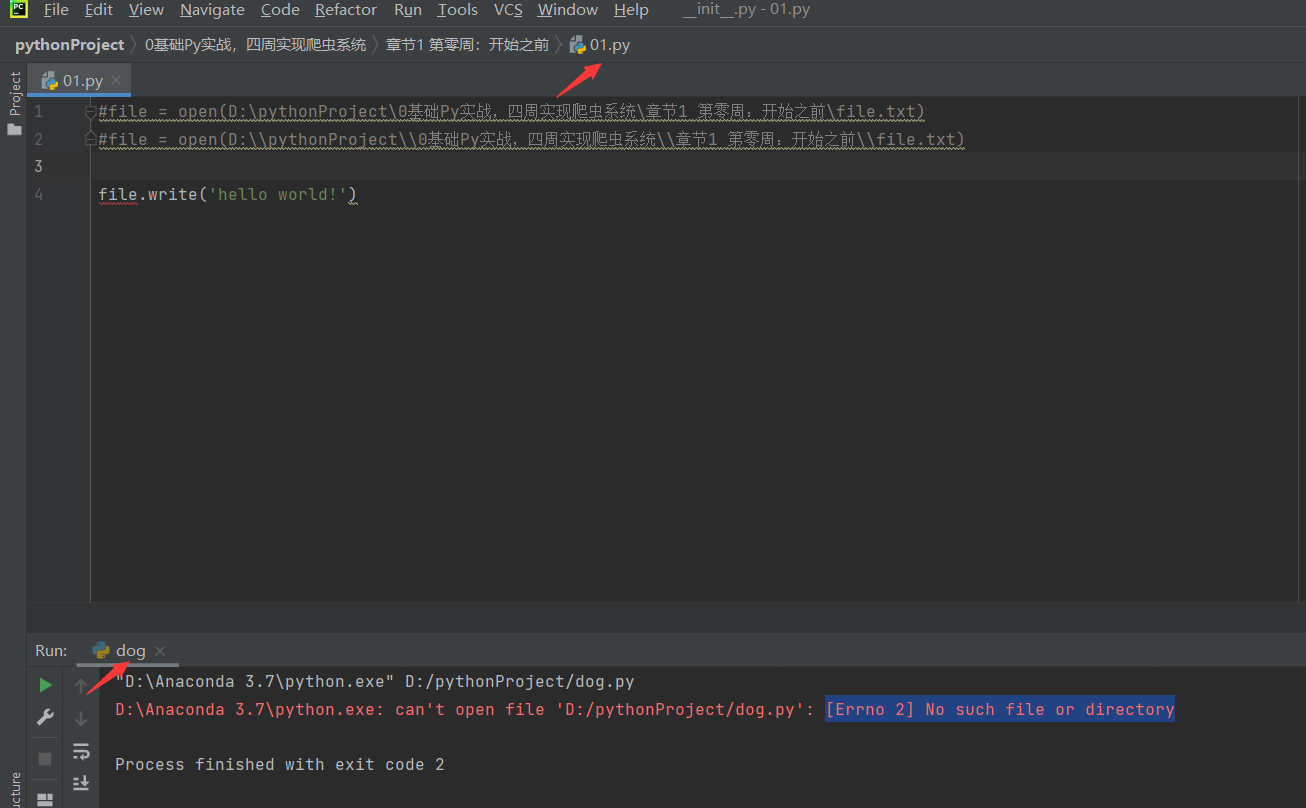Open the Structure side tab
Screen dimensions: 1306x808
15,789
